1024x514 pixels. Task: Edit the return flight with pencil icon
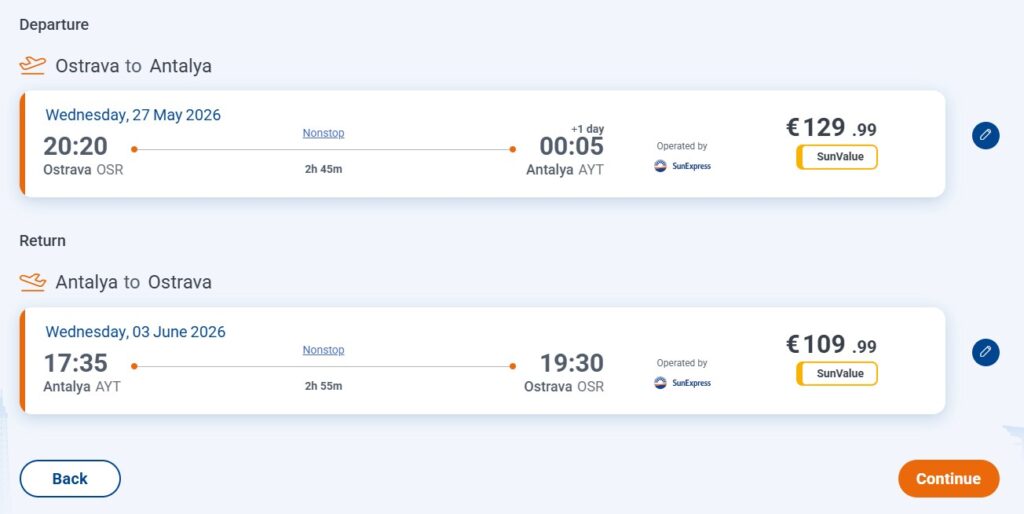(985, 352)
